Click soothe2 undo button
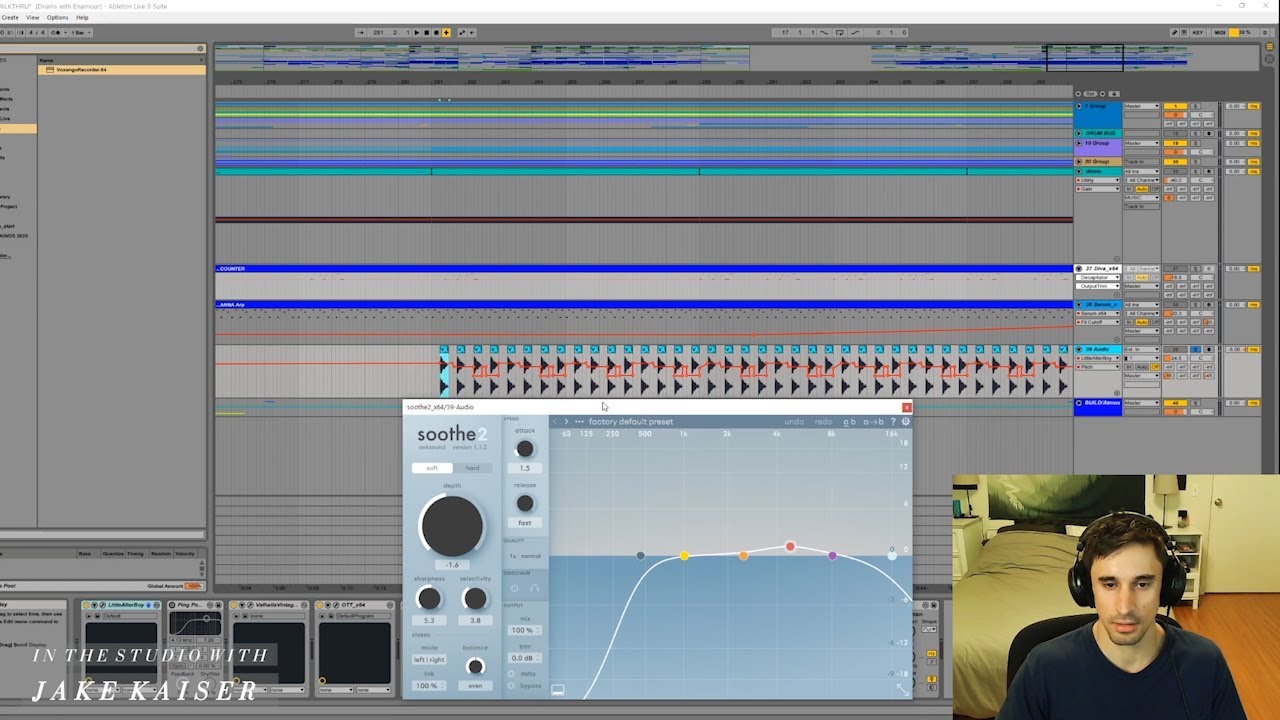This screenshot has height=720, width=1280. [794, 421]
